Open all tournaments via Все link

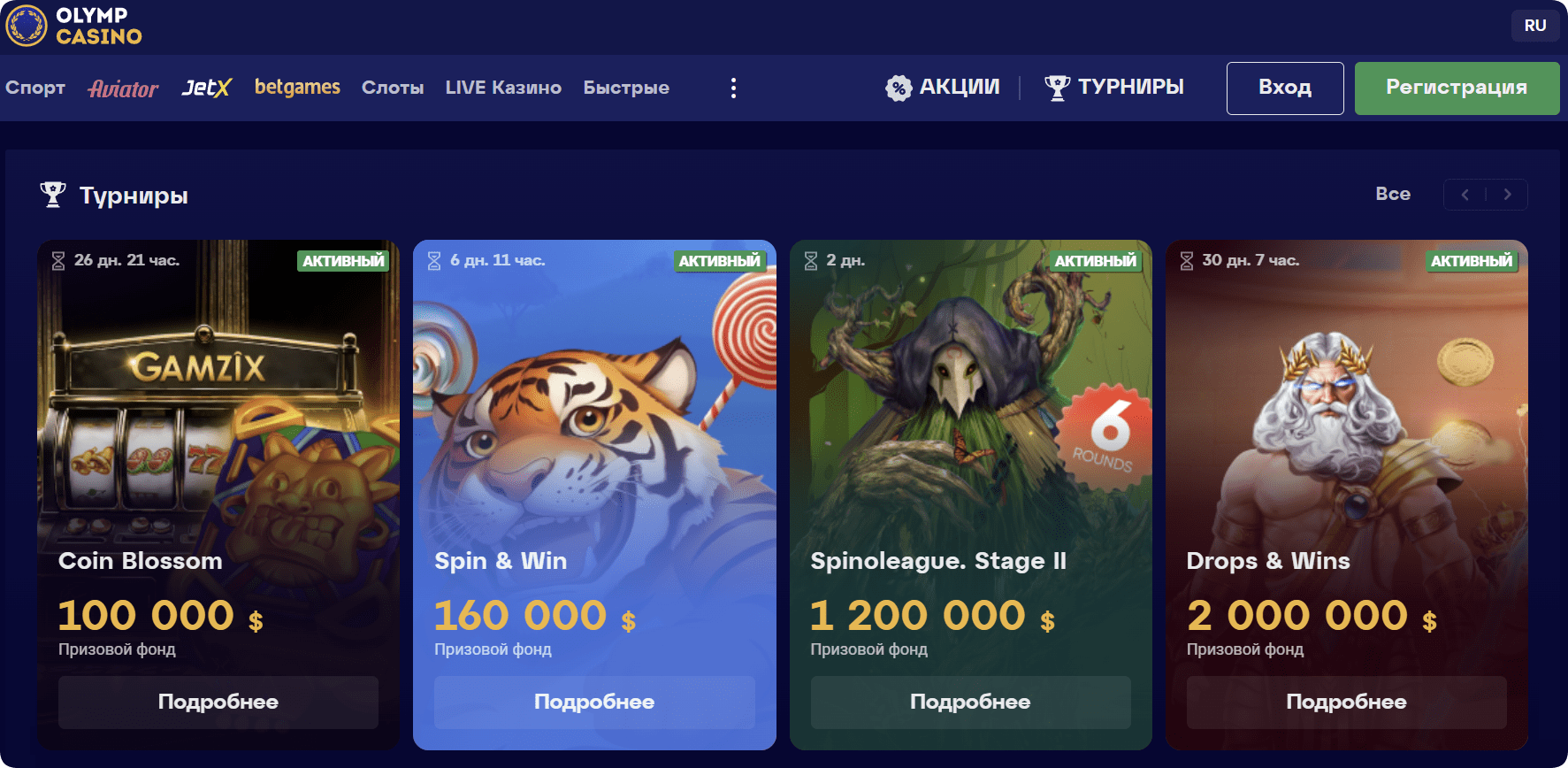pyautogui.click(x=1393, y=194)
